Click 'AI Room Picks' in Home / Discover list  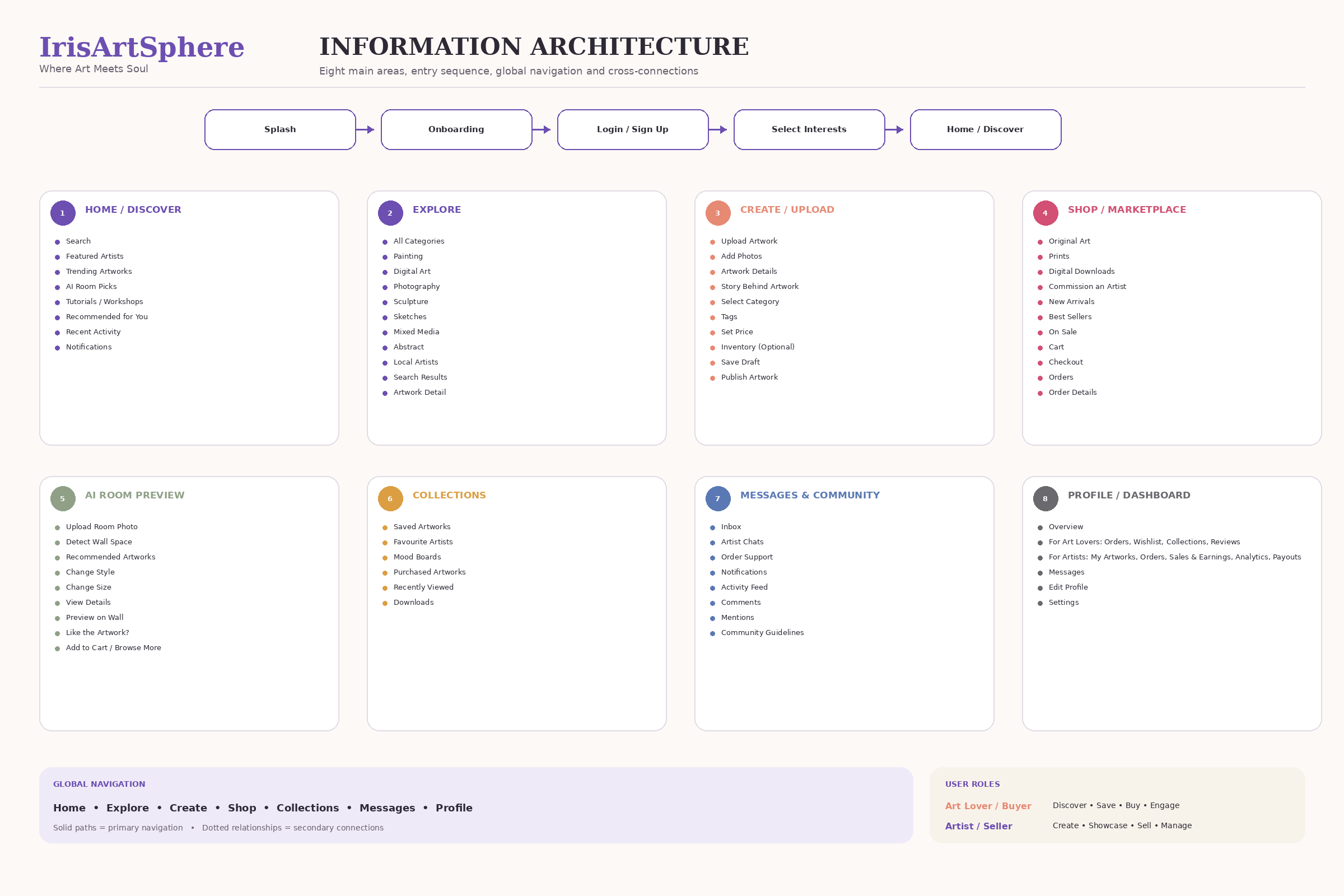91,287
